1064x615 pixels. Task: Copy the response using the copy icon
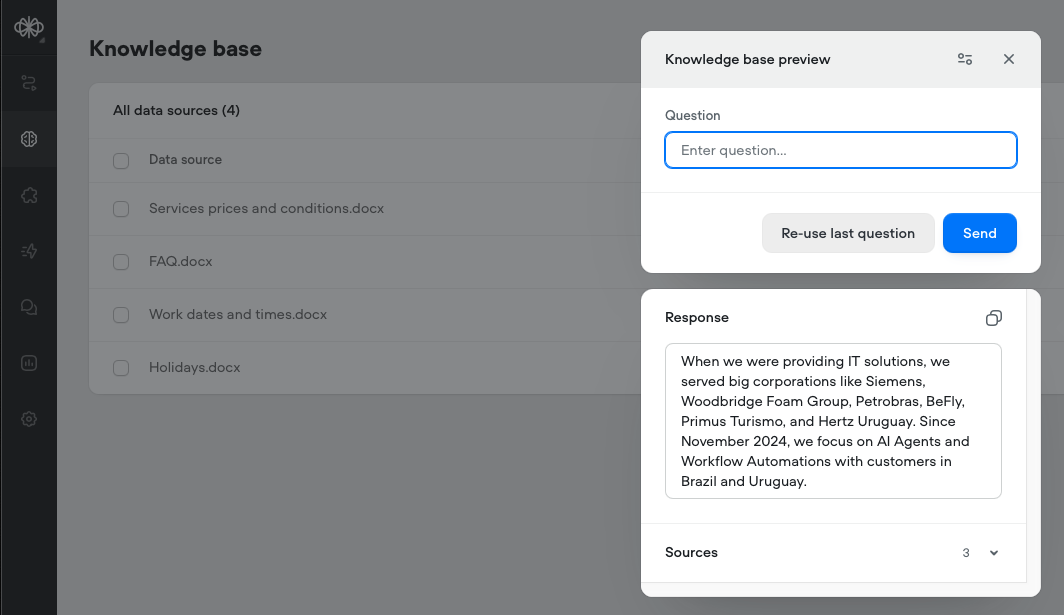[x=993, y=318]
